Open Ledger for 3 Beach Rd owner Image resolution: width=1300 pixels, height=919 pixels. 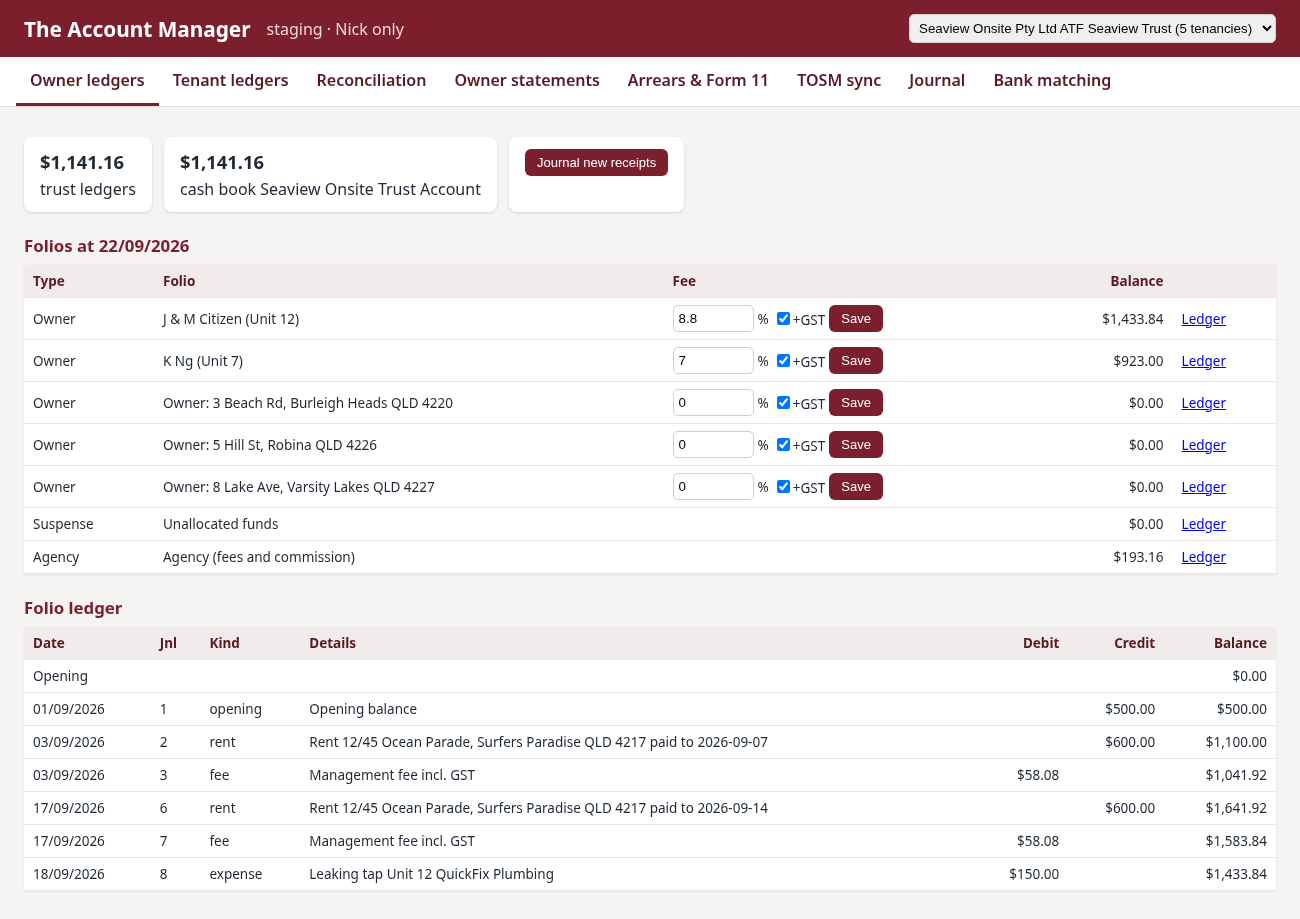point(1203,403)
